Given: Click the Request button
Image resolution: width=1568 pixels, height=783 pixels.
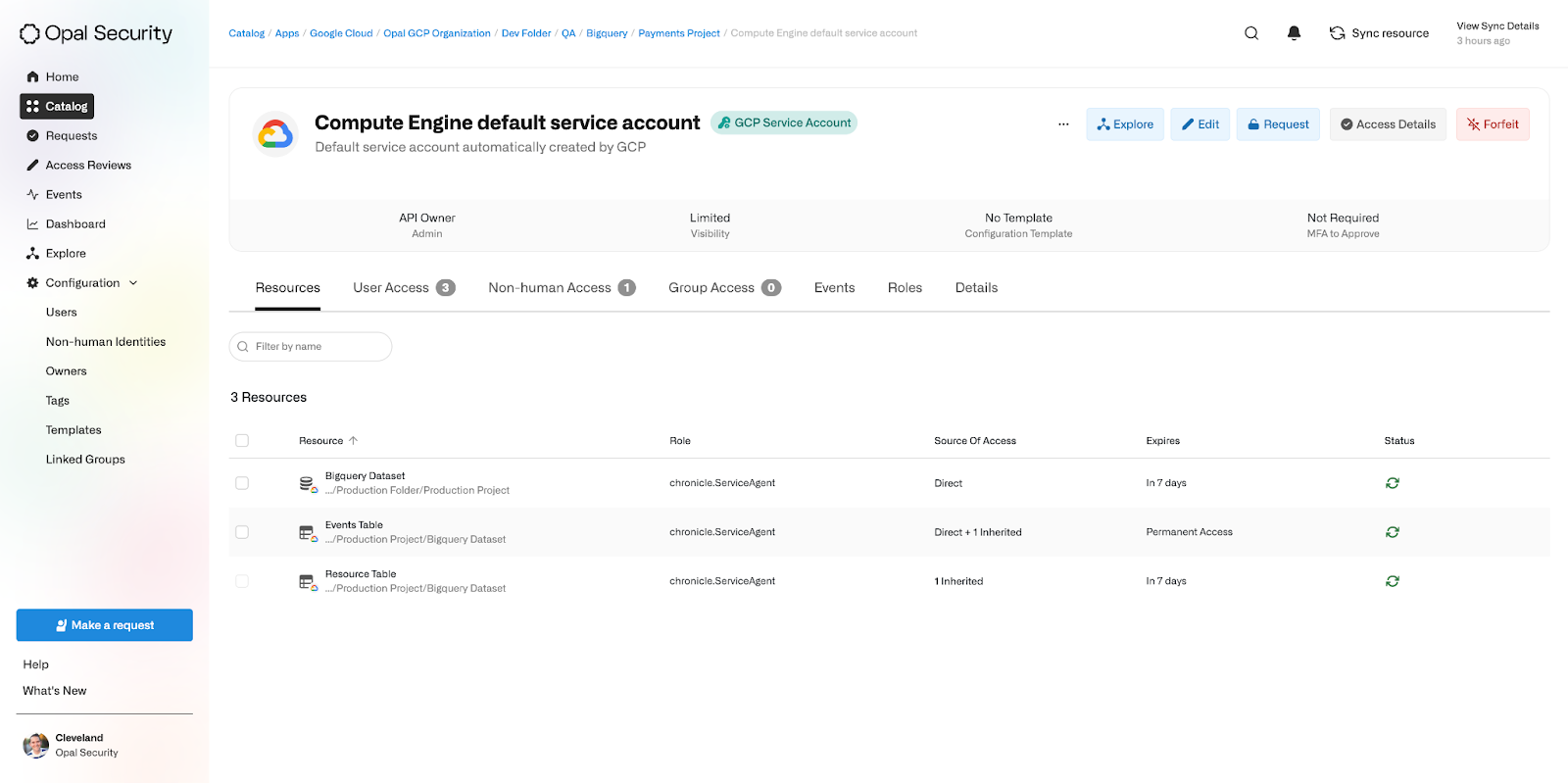Looking at the screenshot, I should [1278, 124].
